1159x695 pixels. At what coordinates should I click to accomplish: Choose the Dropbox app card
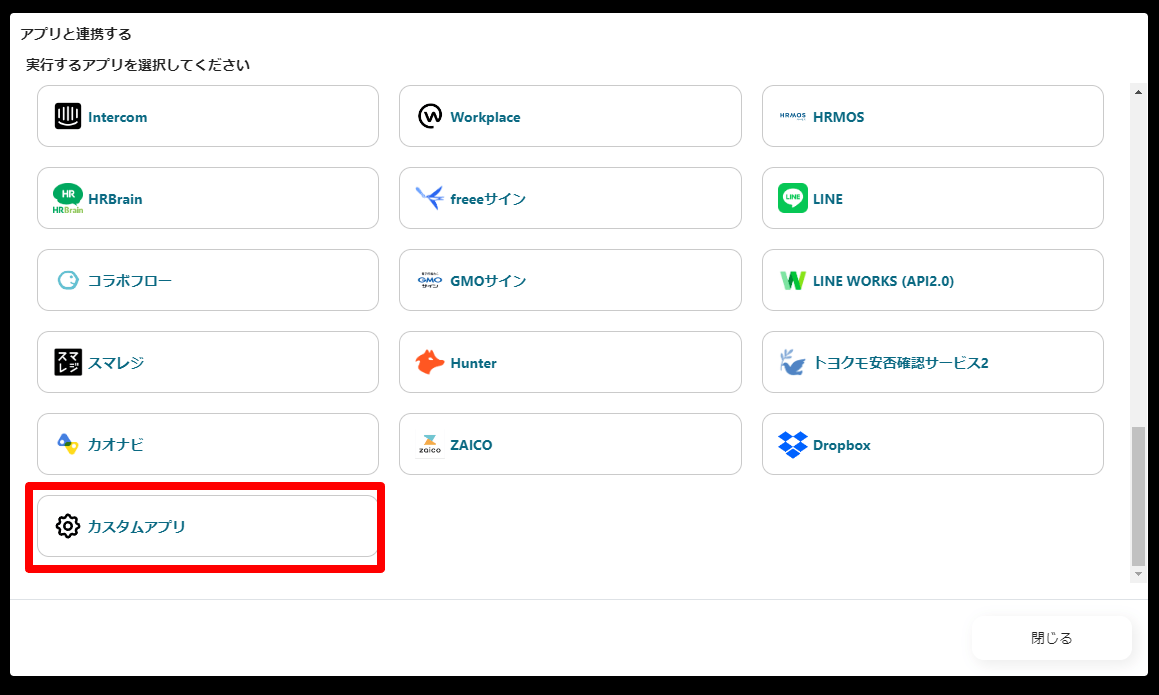pos(933,444)
